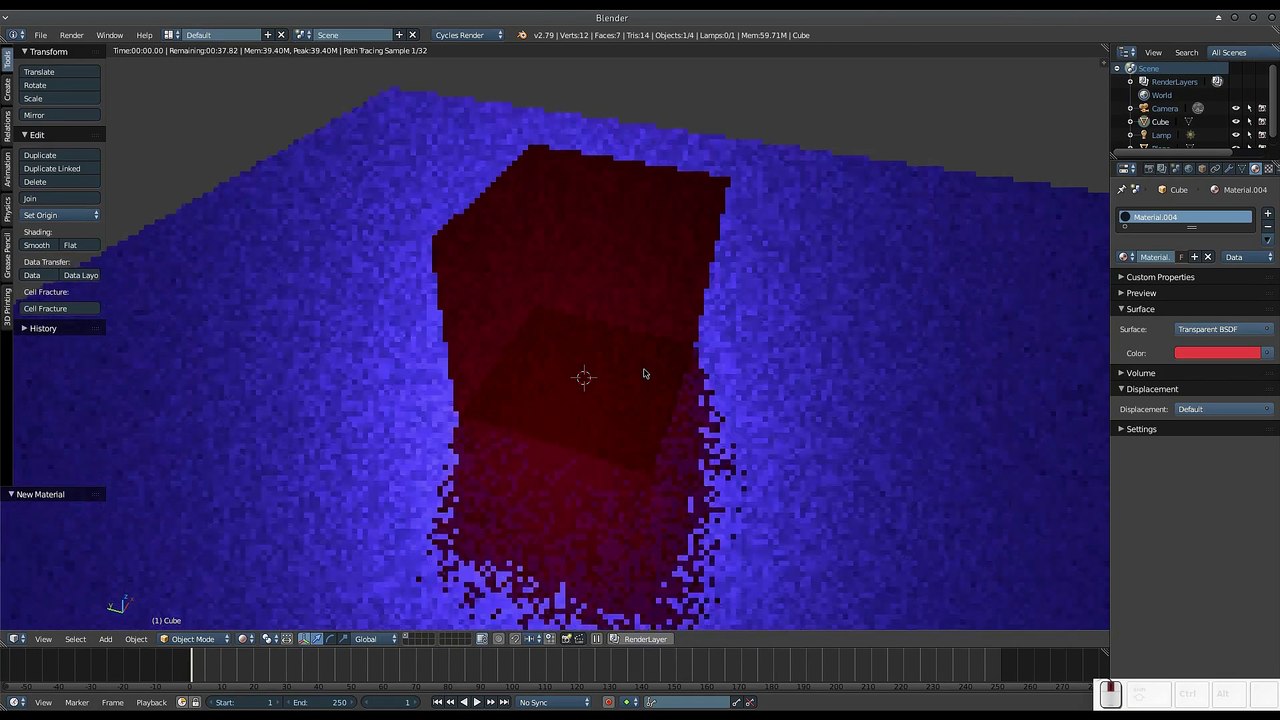Viewport: 1280px width, 720px height.
Task: Toggle Camera visibility eye icon
Action: 1235,108
